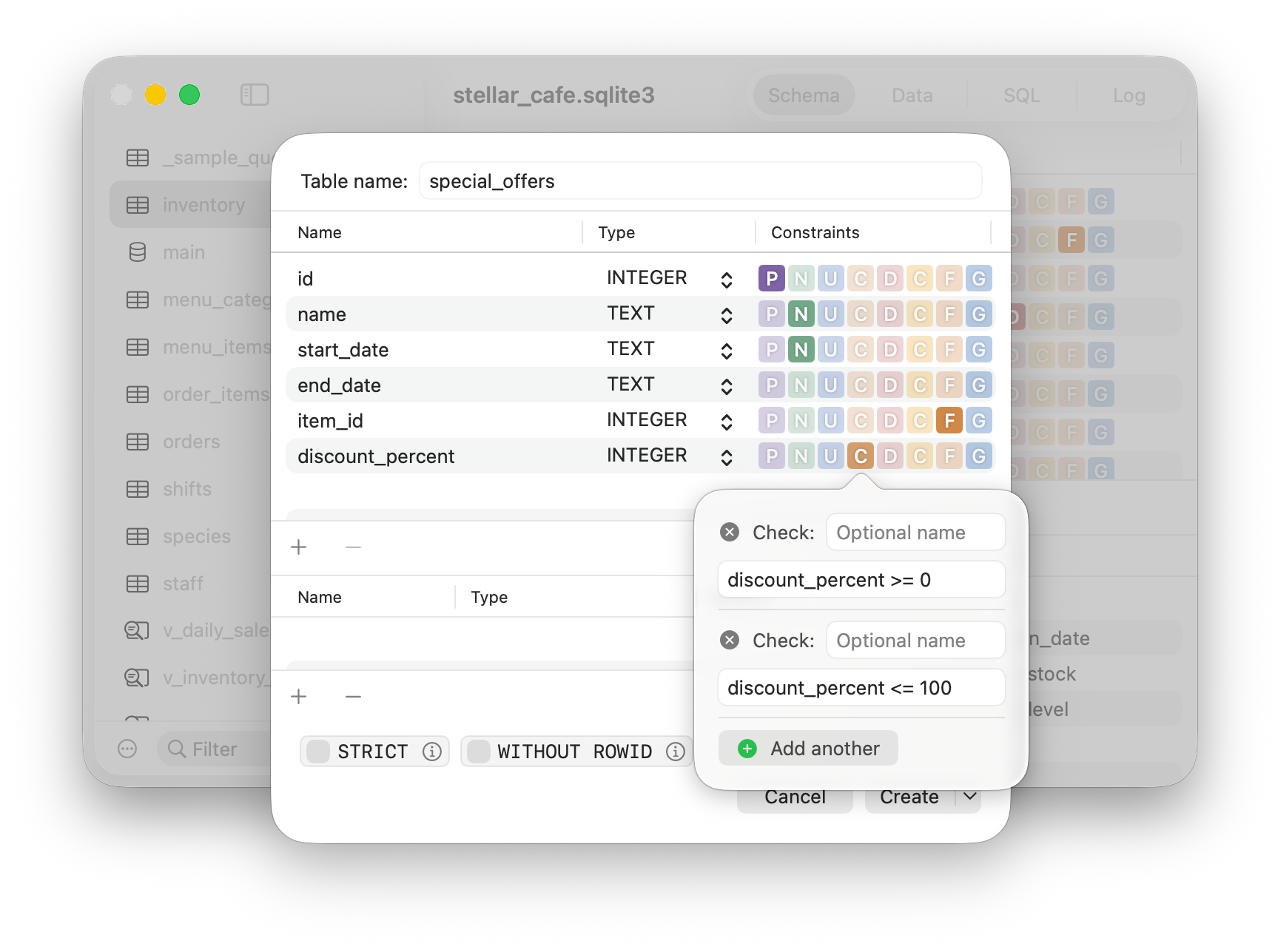The width and height of the screenshot is (1275, 952).
Task: Open the Check constraint on discount_percent
Action: click(x=861, y=456)
